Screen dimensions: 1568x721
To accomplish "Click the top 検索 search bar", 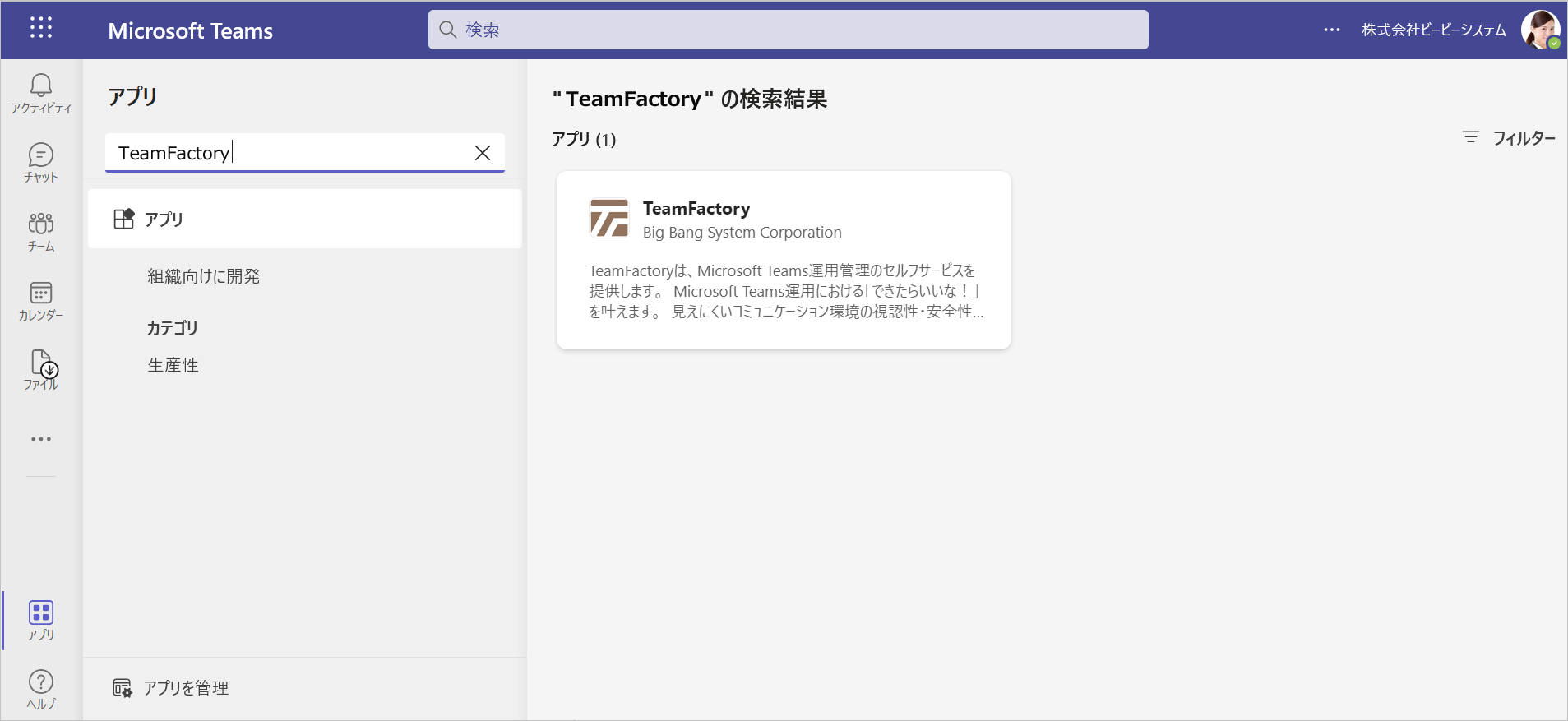I will click(x=788, y=30).
